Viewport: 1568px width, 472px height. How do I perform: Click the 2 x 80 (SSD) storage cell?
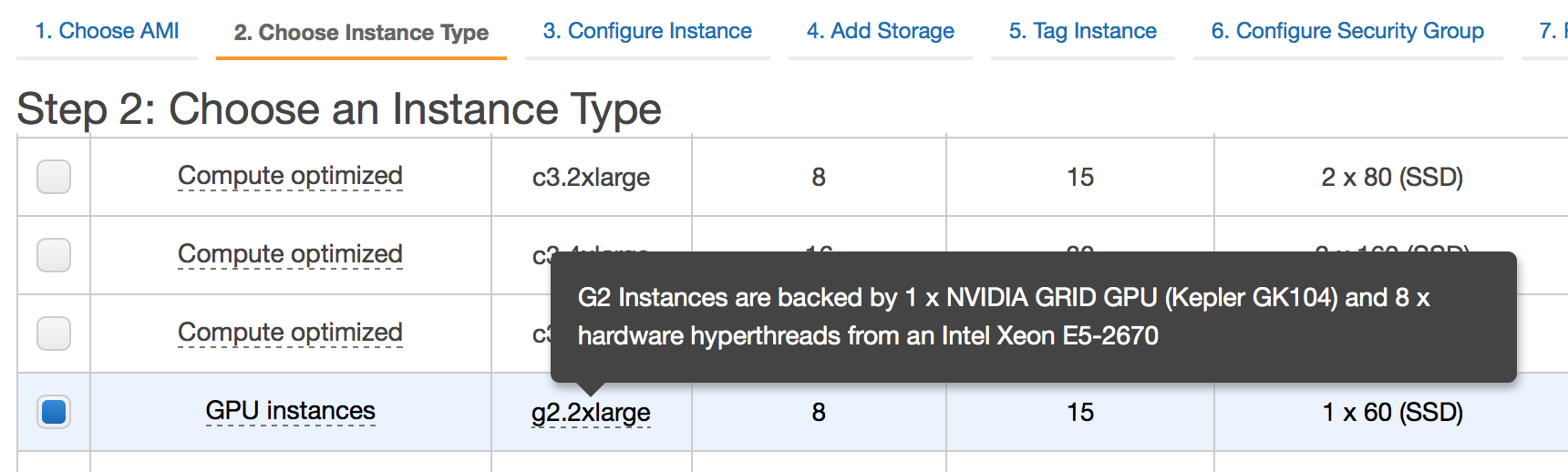(x=1392, y=177)
